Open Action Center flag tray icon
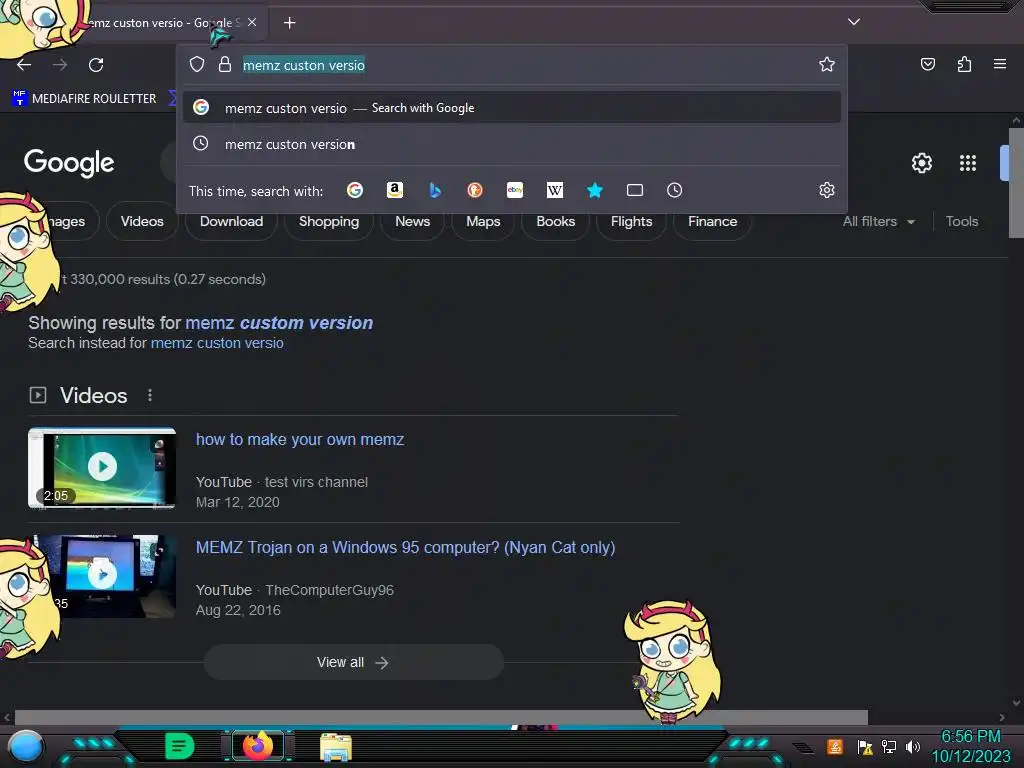Image resolution: width=1024 pixels, height=768 pixels. click(865, 746)
